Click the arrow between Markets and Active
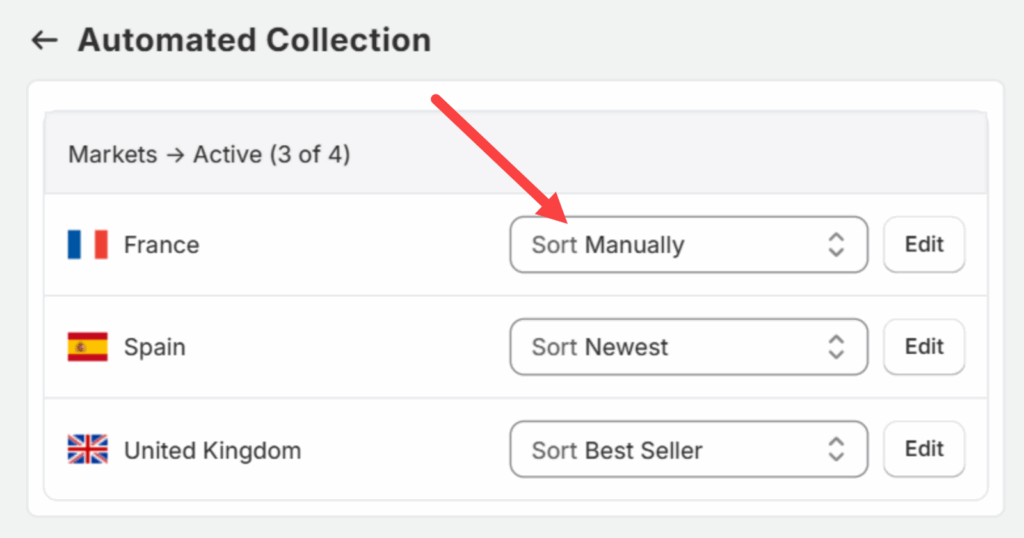Viewport: 1024px width, 538px height. (175, 155)
